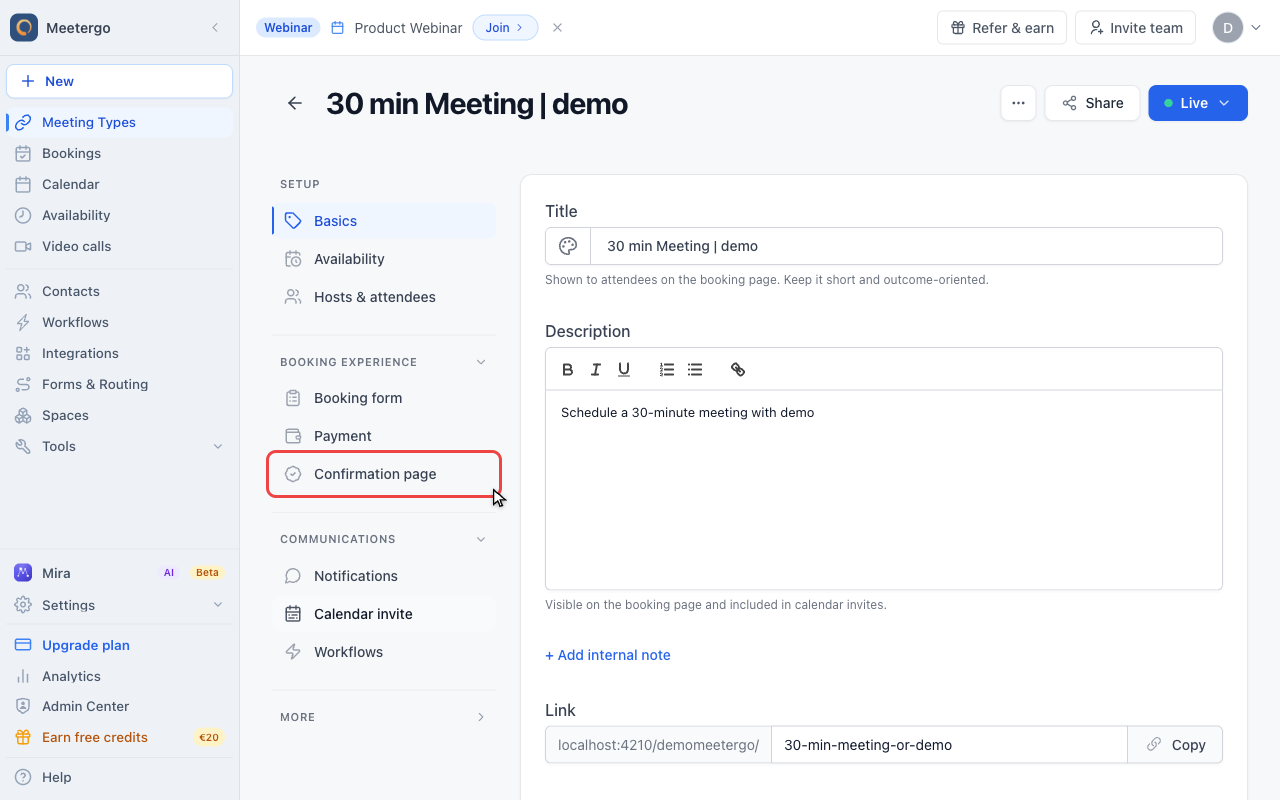Click the Share button

[1092, 103]
